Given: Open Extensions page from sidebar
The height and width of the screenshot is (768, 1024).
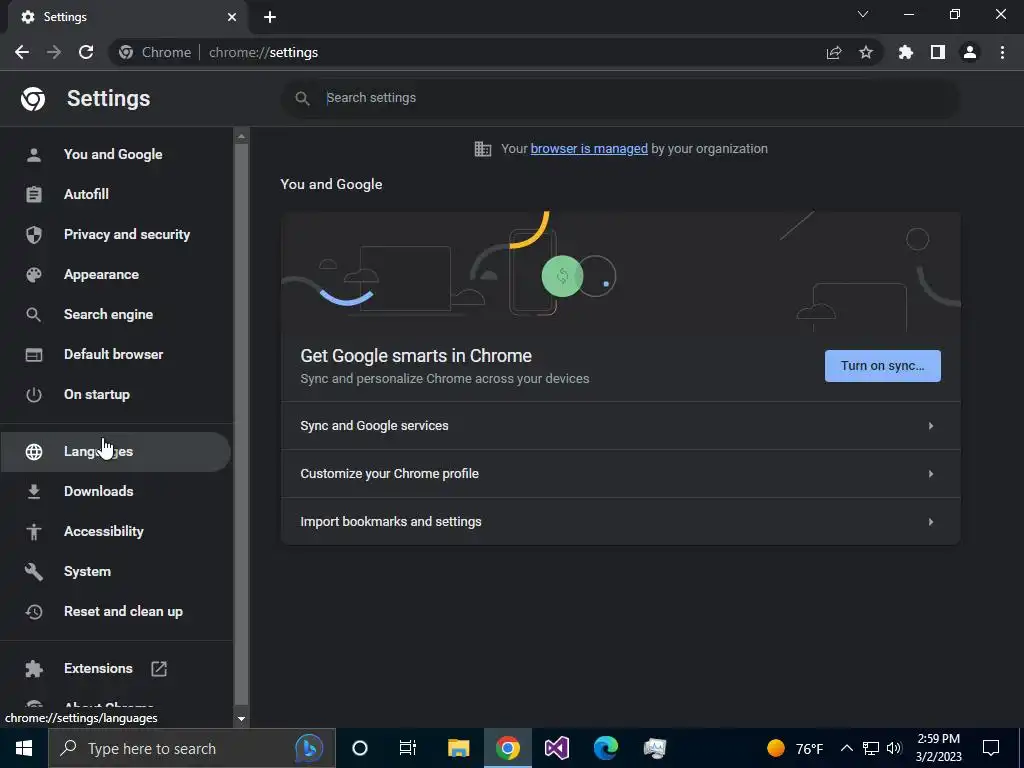Looking at the screenshot, I should click(115, 669).
